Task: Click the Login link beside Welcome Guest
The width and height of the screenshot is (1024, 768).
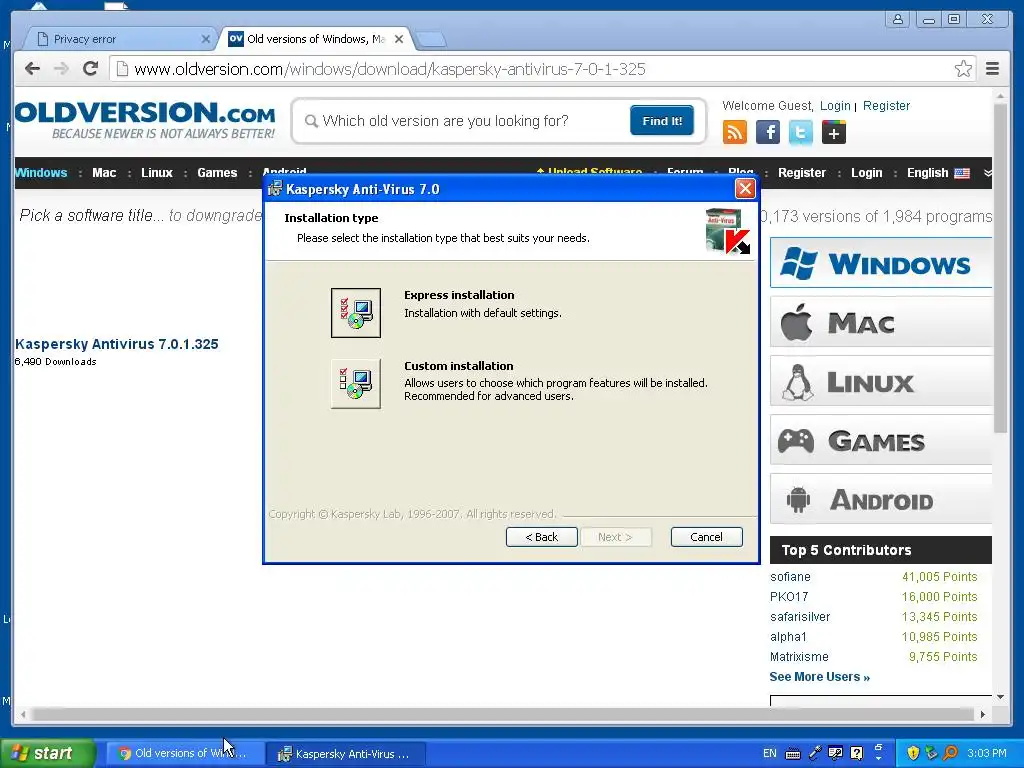Action: [x=835, y=106]
